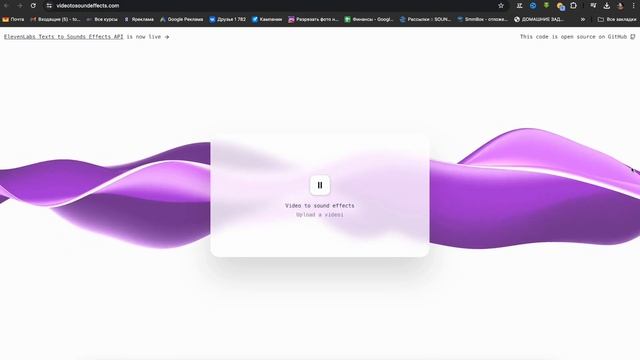Open the Почта bookmark
Screen dimensions: 640x360
(13, 19)
